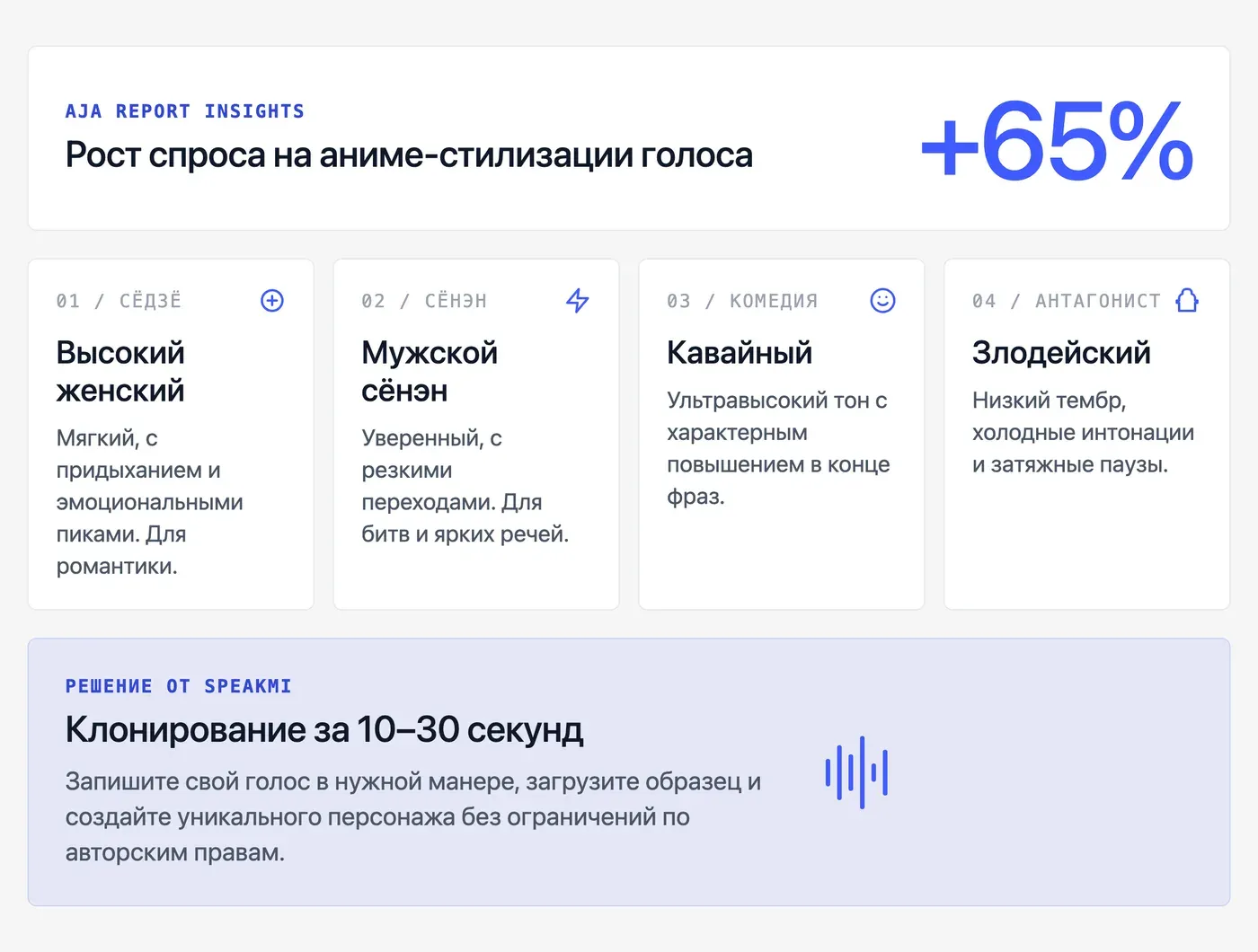Select the Высокий женский card title

pos(120,372)
